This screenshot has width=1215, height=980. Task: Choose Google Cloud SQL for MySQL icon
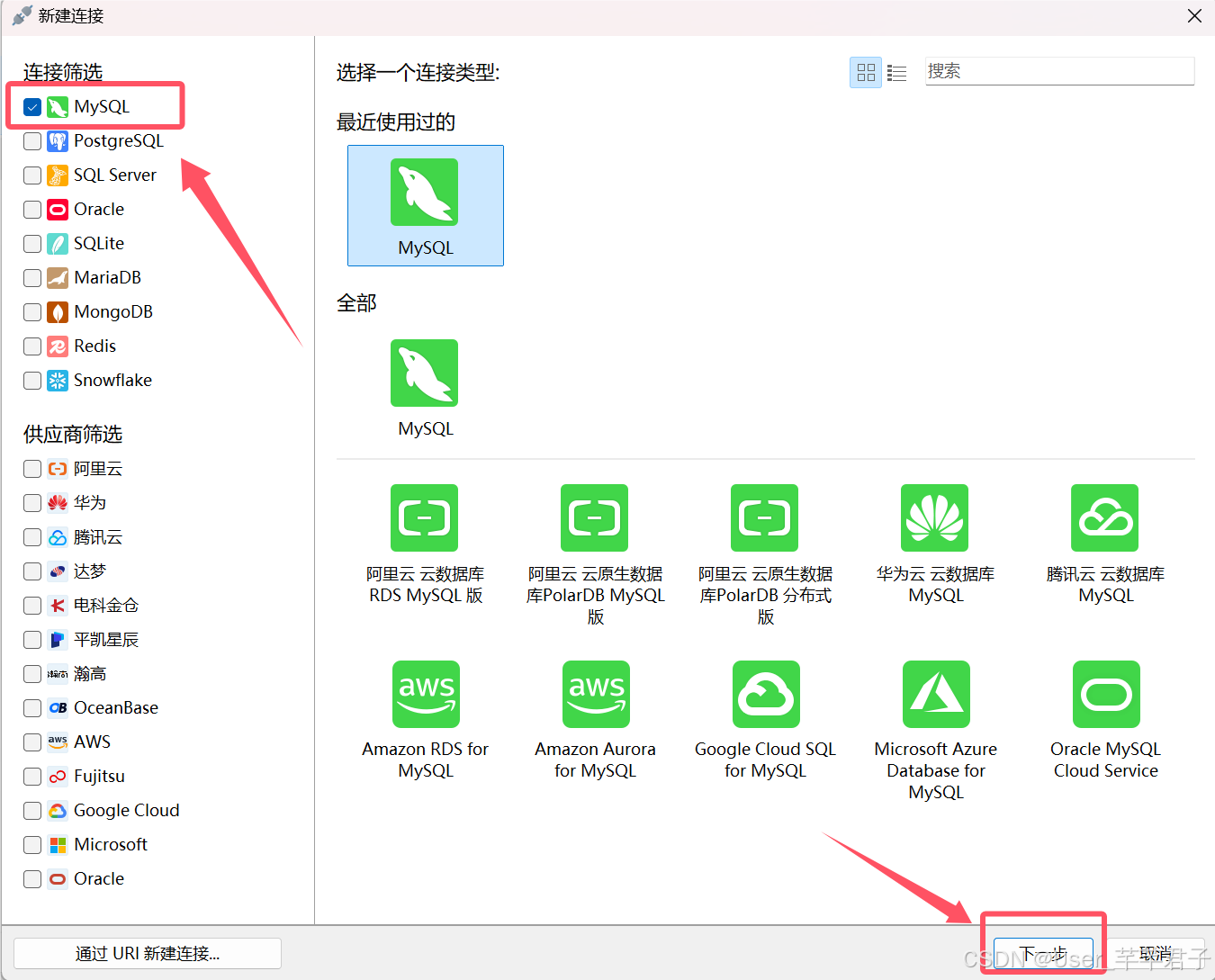point(766,694)
